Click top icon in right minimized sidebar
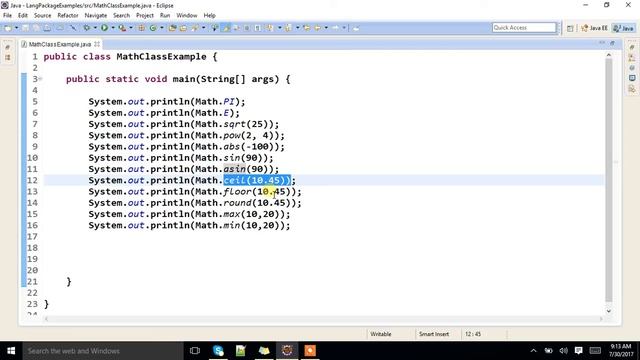640x360 pixels. 632,48
